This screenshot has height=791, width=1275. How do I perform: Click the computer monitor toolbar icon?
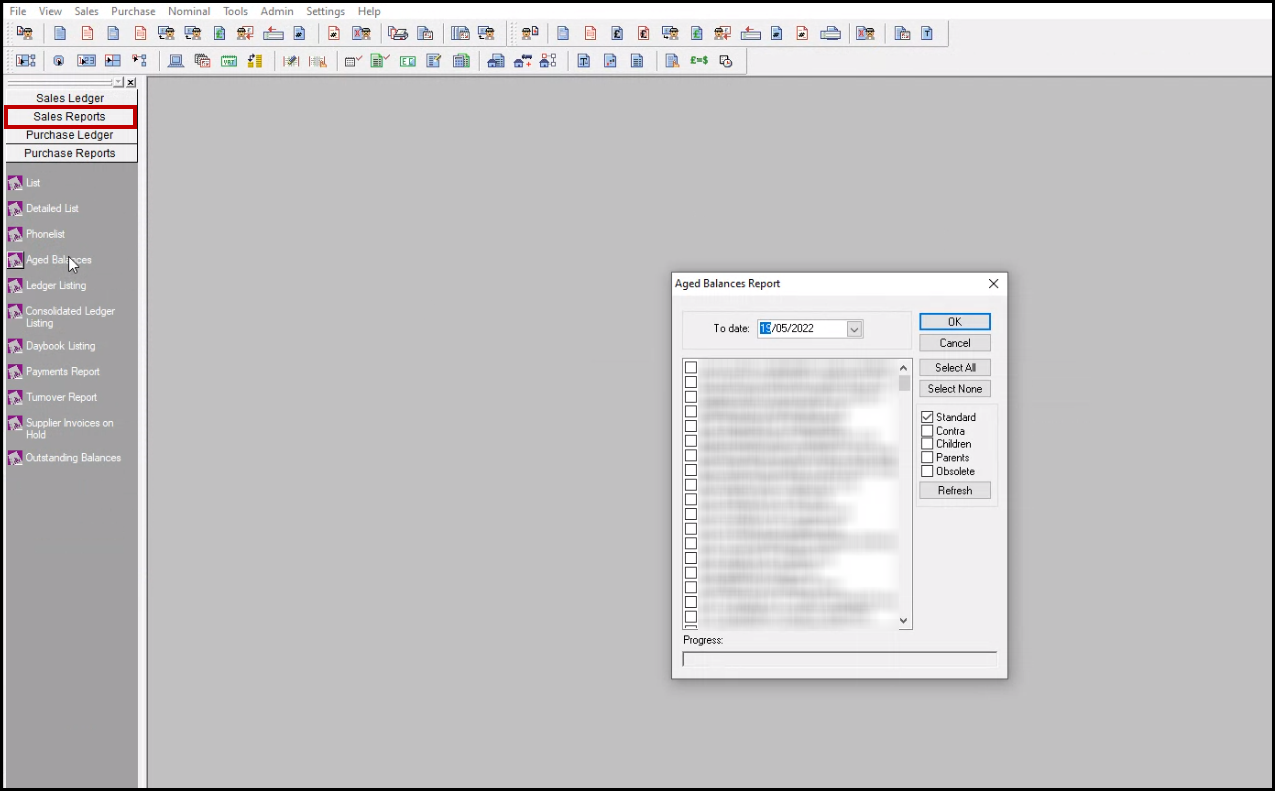175,61
